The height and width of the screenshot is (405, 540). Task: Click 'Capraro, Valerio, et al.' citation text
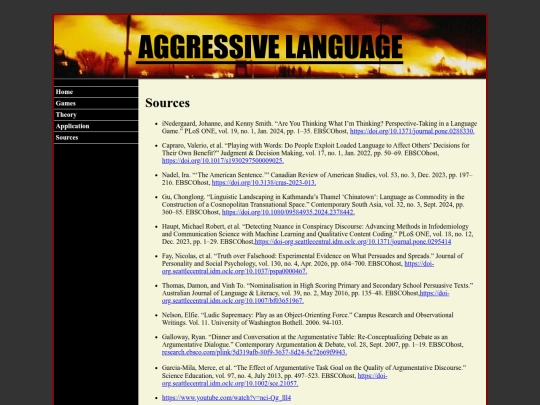(x=192, y=146)
